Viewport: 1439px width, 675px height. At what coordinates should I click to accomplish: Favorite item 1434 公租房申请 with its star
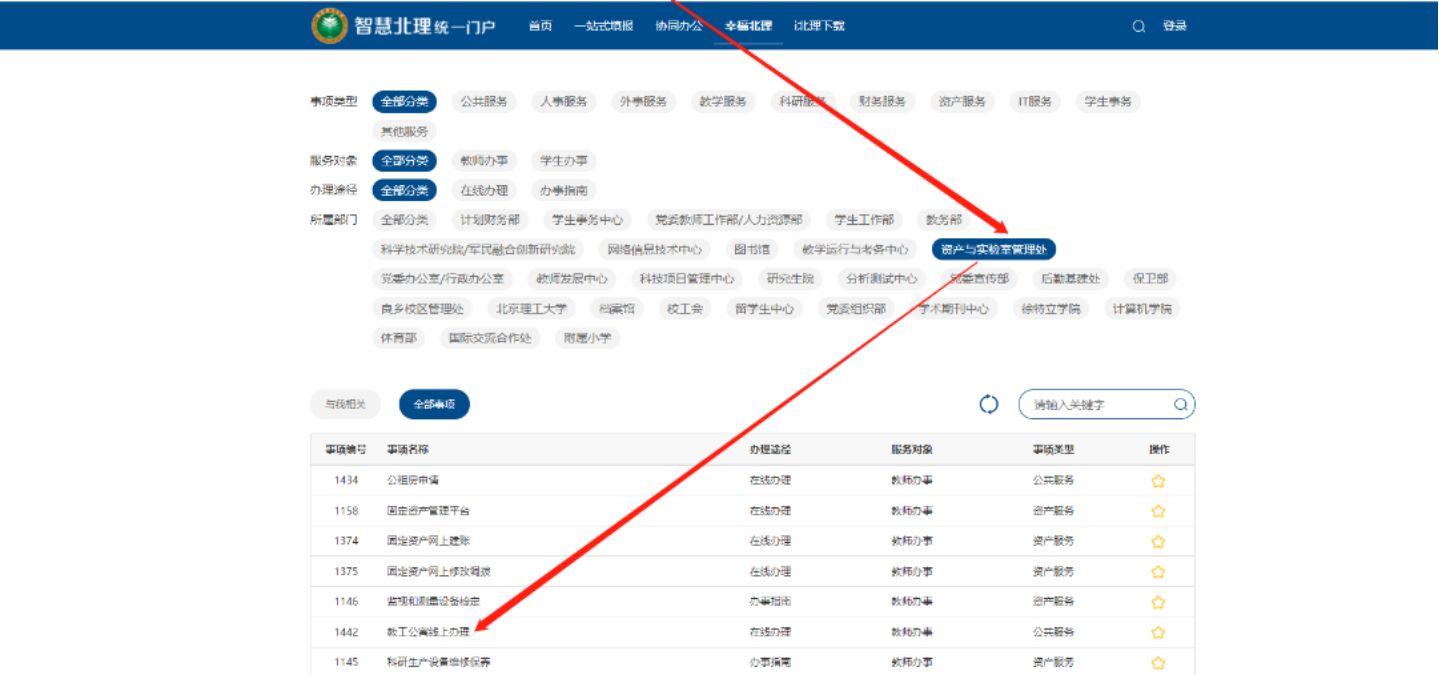pos(1158,481)
